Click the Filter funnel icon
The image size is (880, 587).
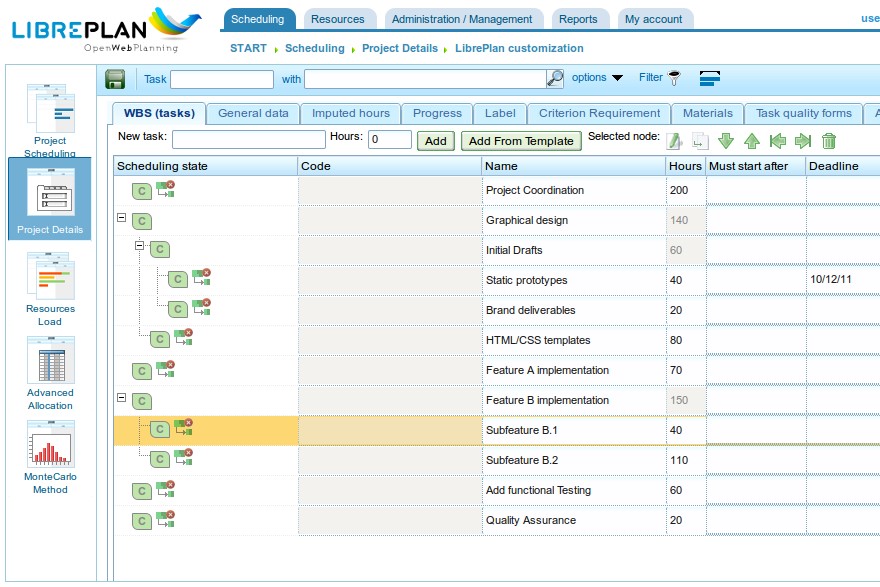click(675, 78)
